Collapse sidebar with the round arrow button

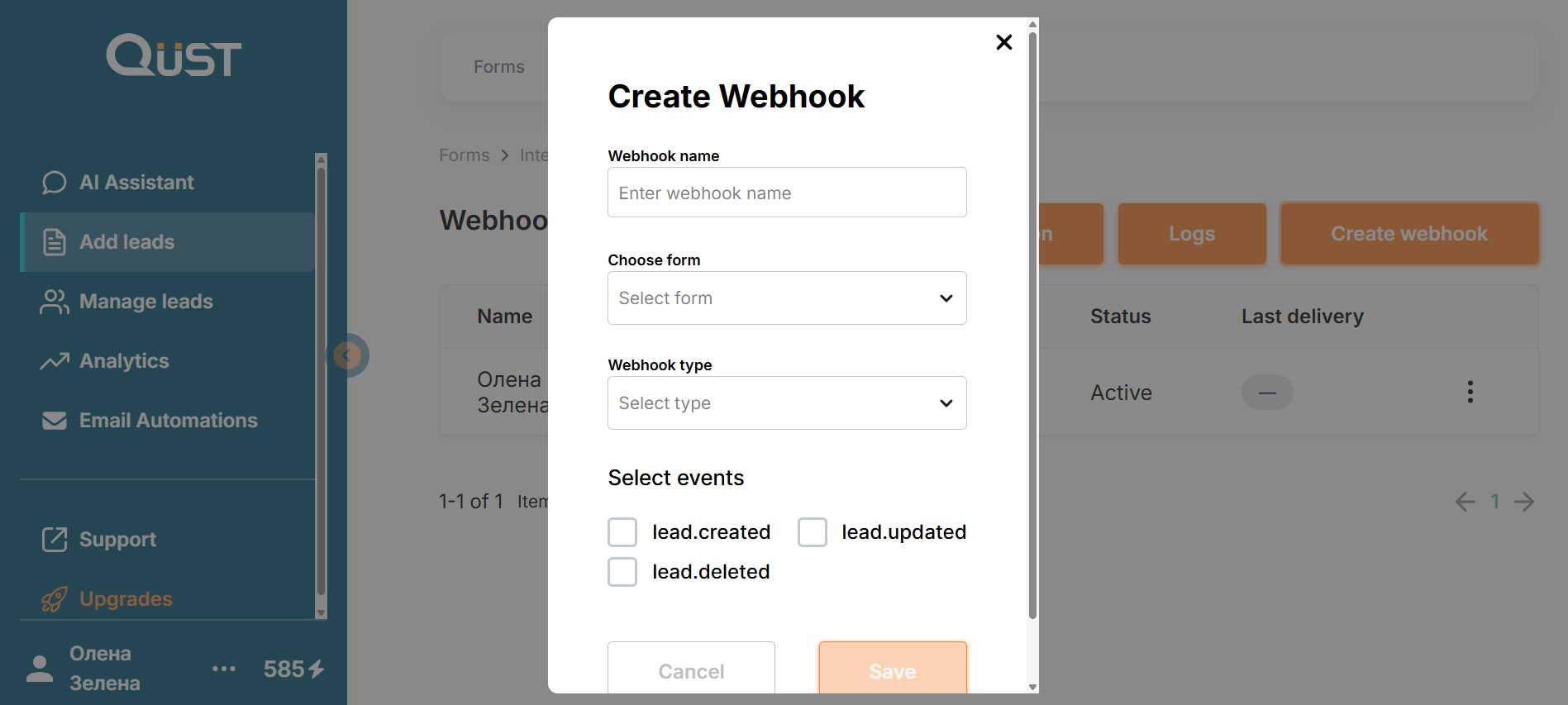click(x=348, y=356)
